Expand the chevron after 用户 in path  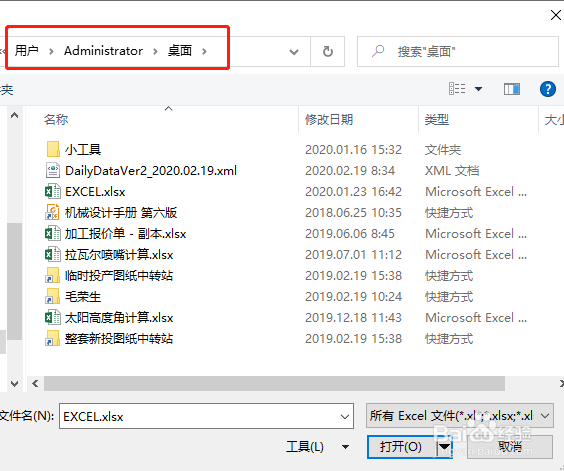click(51, 51)
